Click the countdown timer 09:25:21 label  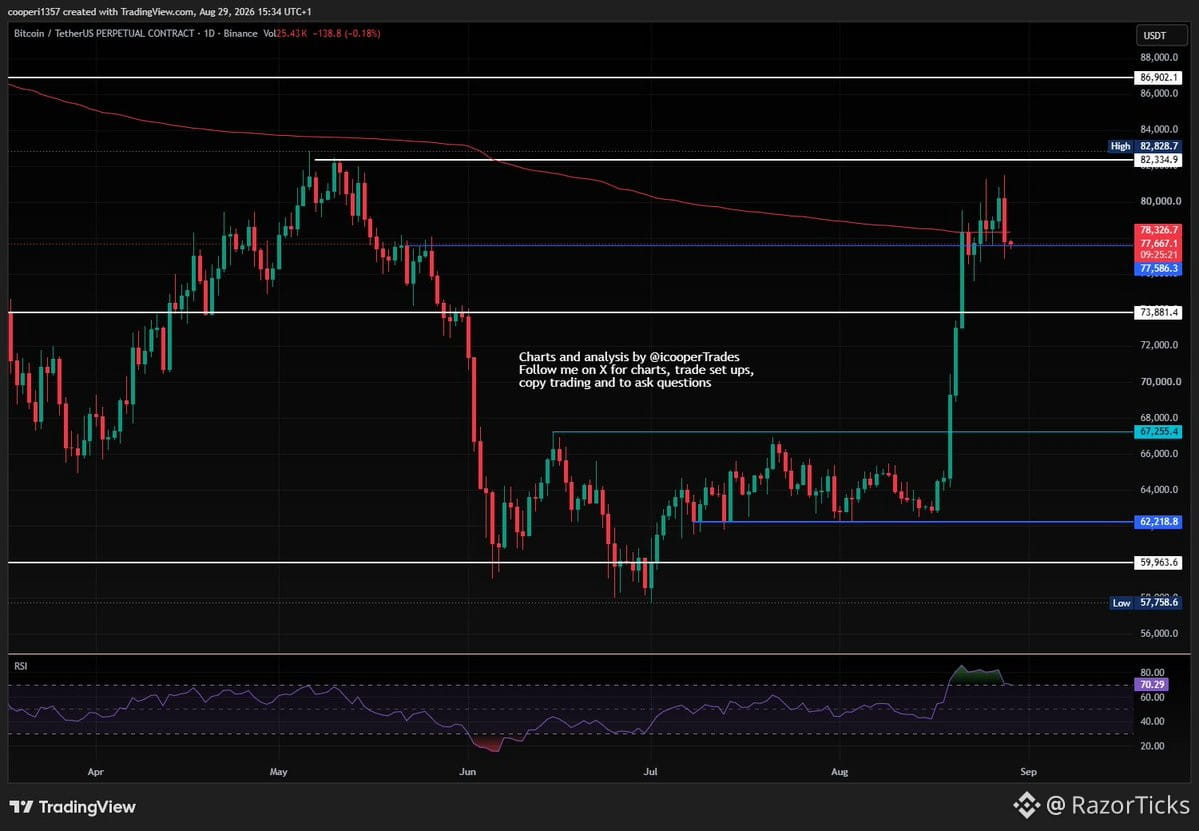pos(1158,255)
